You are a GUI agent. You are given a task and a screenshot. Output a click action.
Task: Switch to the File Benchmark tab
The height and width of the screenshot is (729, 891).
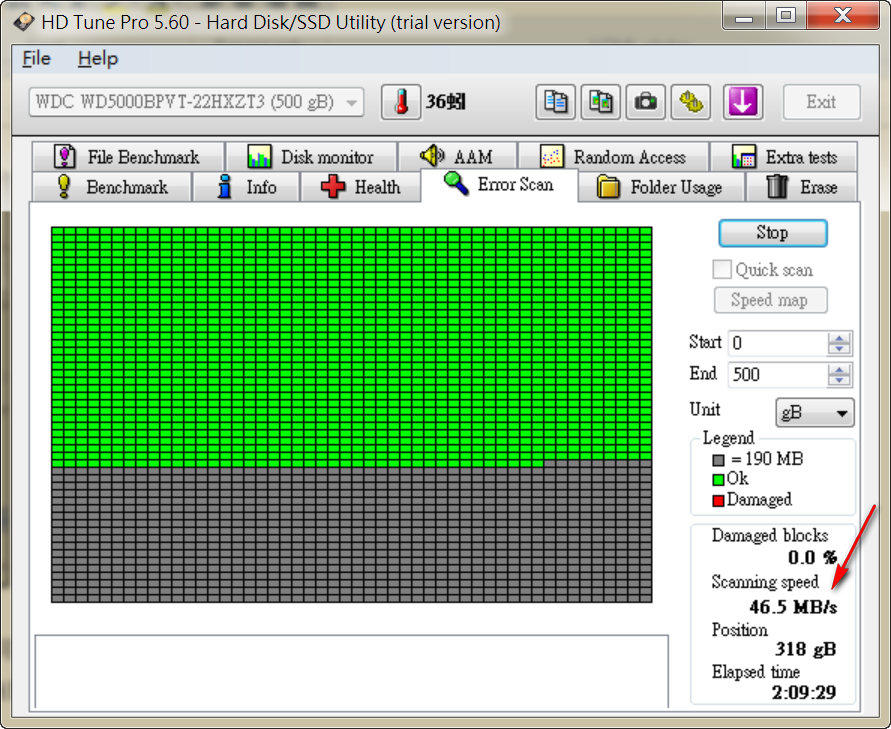coord(128,157)
